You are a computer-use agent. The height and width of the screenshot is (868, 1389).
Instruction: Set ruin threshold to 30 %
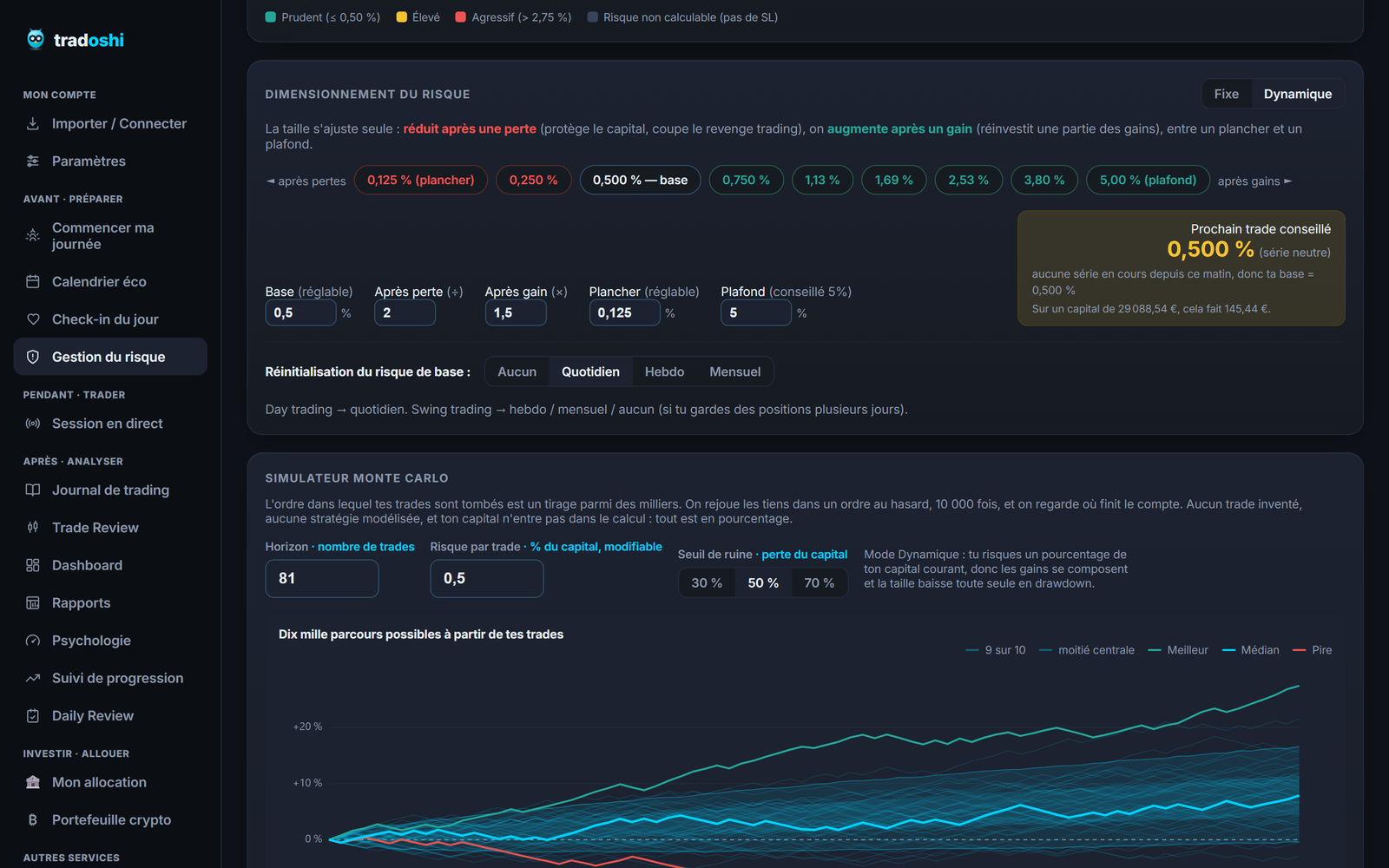pyautogui.click(x=707, y=582)
